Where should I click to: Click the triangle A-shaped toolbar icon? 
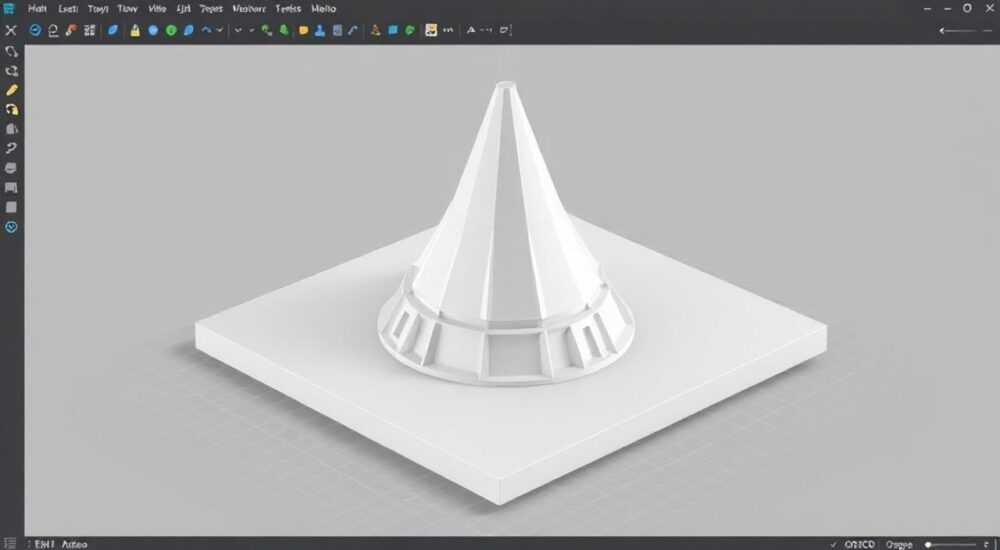(x=471, y=30)
